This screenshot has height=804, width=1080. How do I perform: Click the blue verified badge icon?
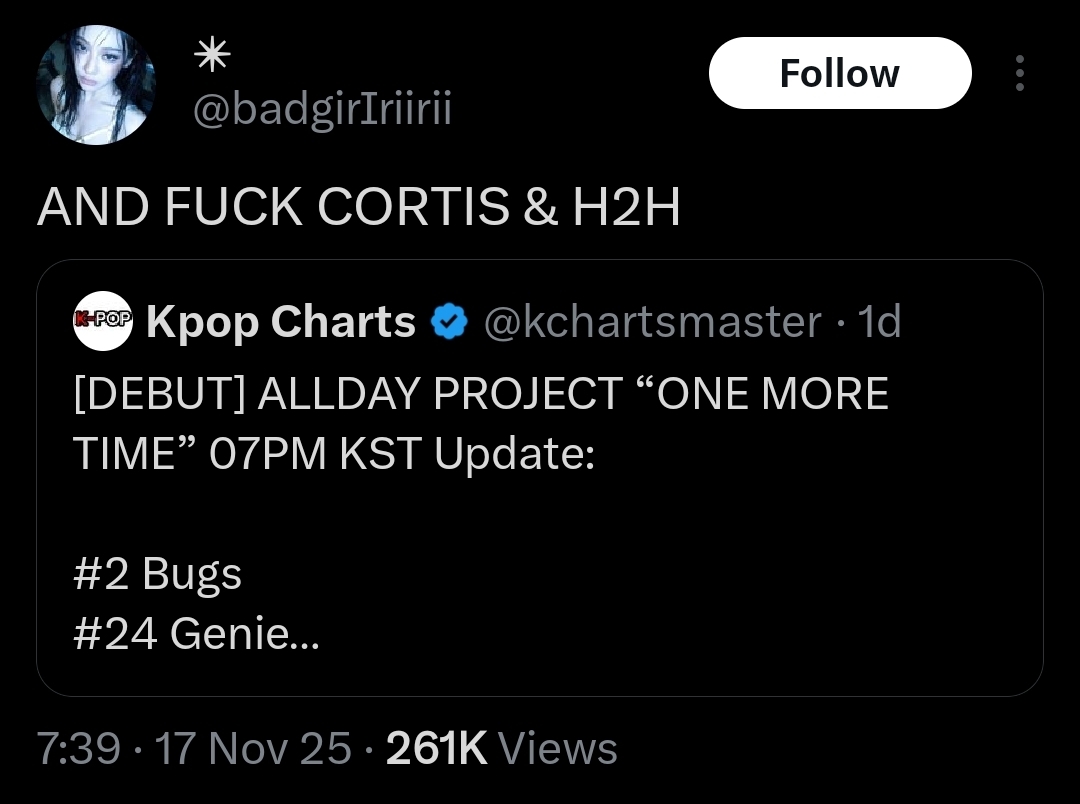(x=449, y=322)
